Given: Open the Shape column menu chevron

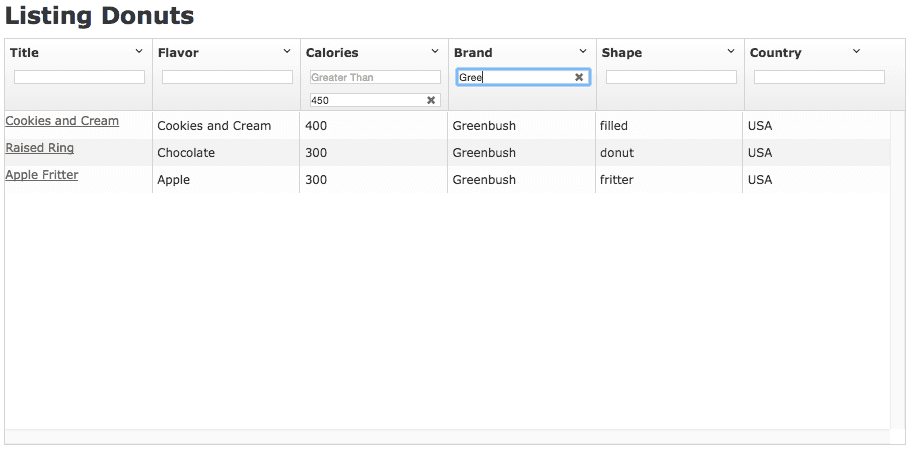Looking at the screenshot, I should [731, 52].
